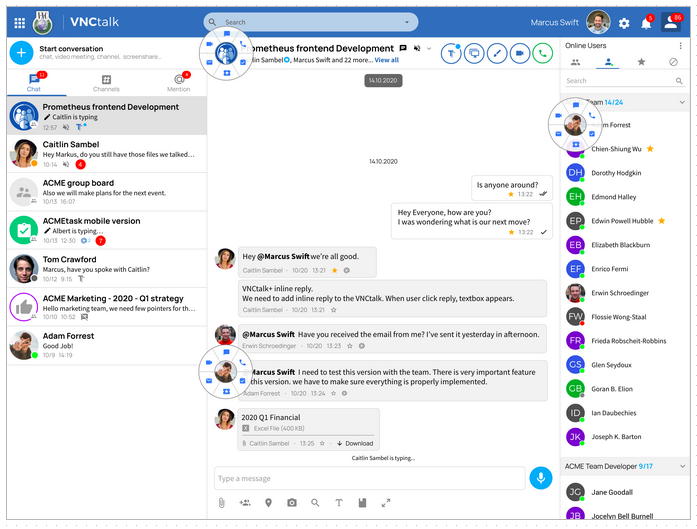Start a voice call with green phone icon
697x529 pixels.
pyautogui.click(x=542, y=53)
